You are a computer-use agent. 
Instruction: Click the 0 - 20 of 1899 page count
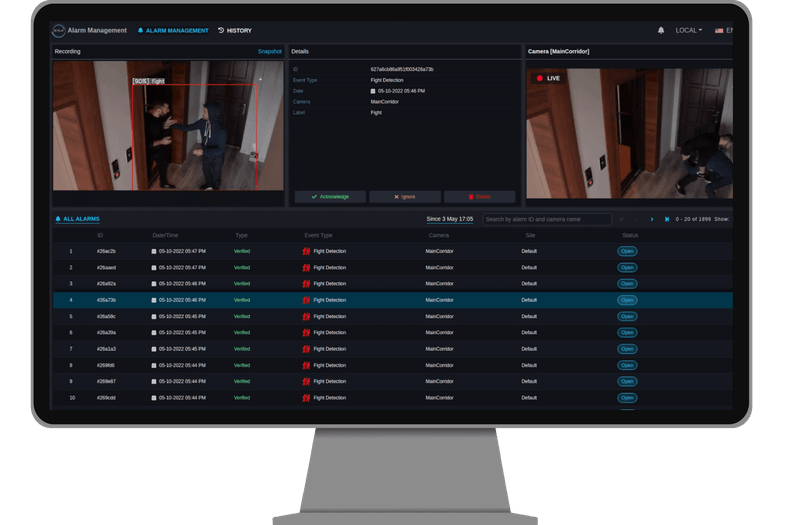pyautogui.click(x=693, y=219)
